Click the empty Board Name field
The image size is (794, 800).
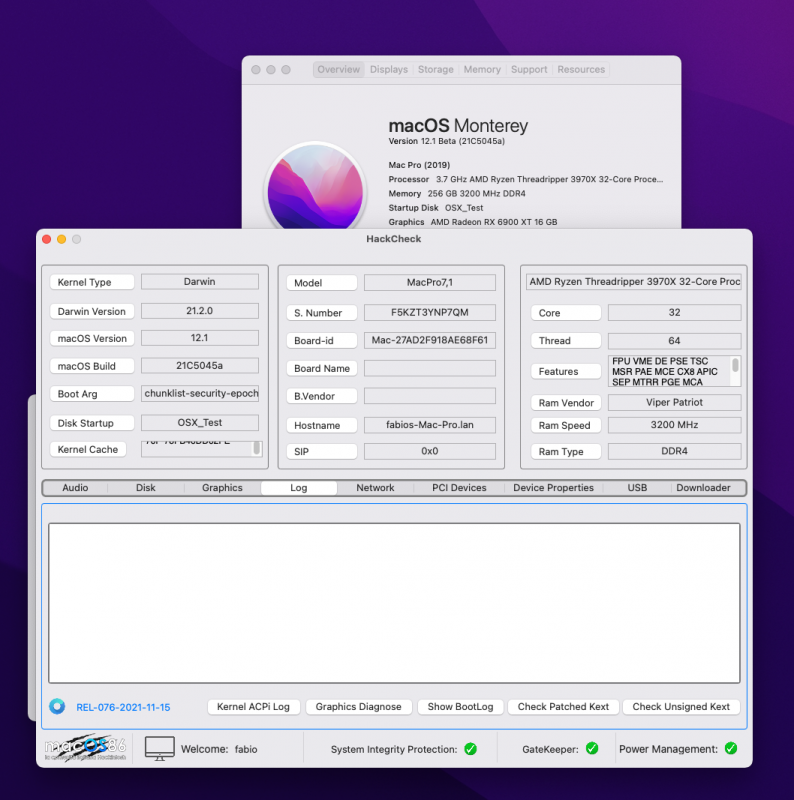[430, 368]
